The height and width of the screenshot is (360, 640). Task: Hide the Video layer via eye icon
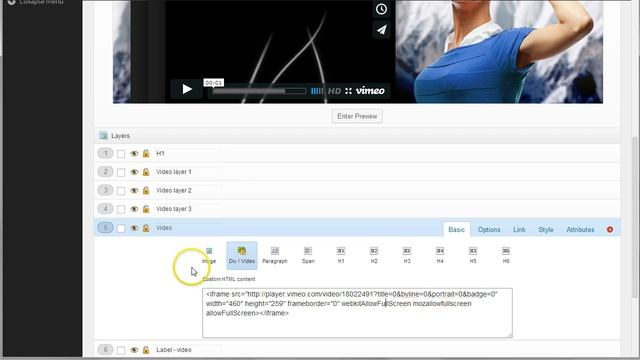point(134,228)
